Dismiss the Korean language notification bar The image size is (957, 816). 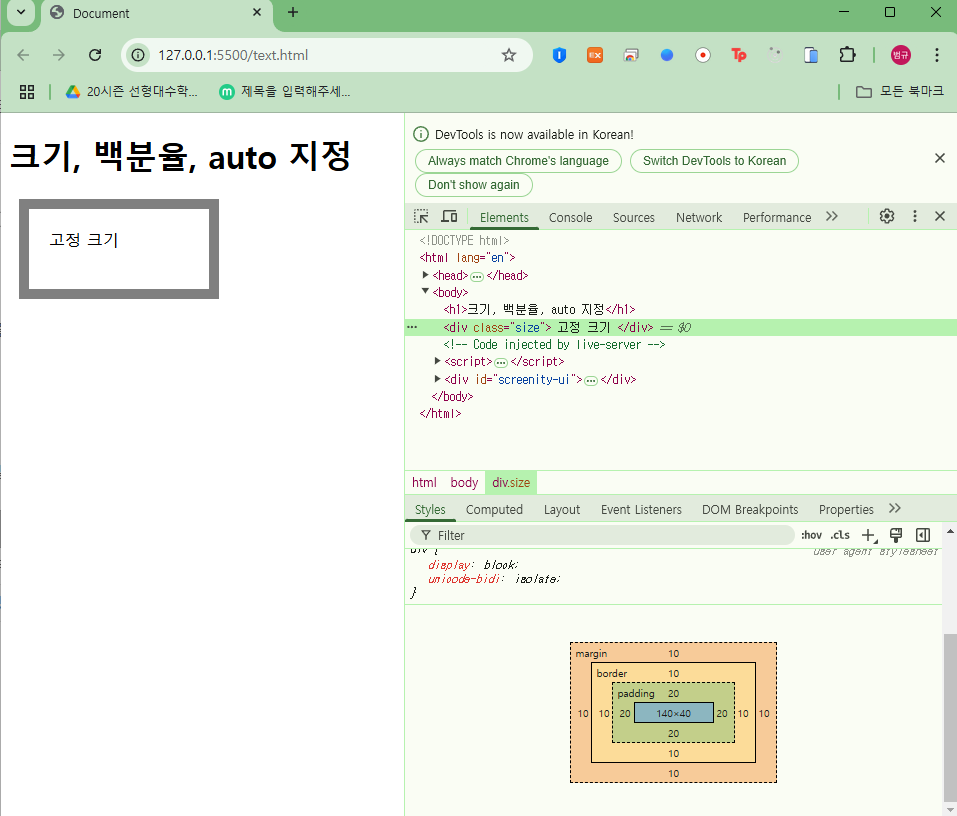click(x=940, y=158)
